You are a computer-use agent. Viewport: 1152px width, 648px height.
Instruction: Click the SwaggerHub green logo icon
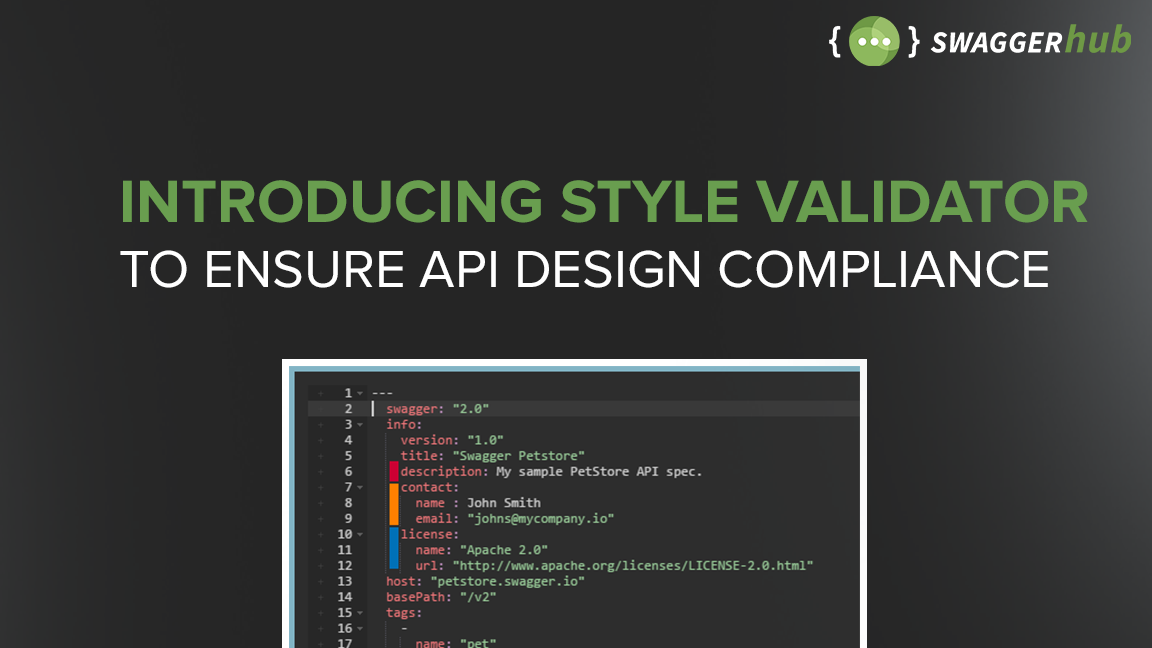pyautogui.click(x=875, y=41)
